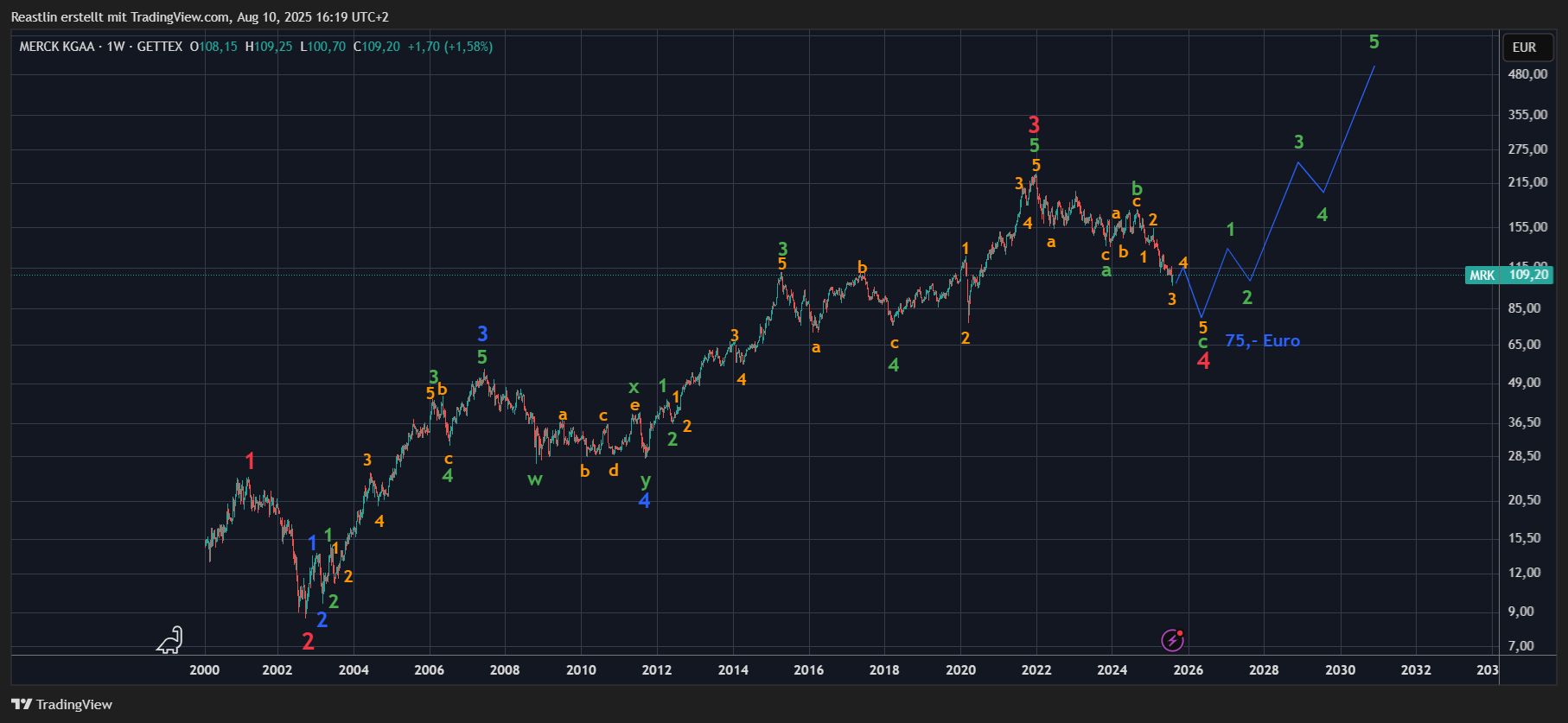Image resolution: width=1568 pixels, height=723 pixels.
Task: Click the 1W interval in chart legend
Action: pyautogui.click(x=116, y=47)
